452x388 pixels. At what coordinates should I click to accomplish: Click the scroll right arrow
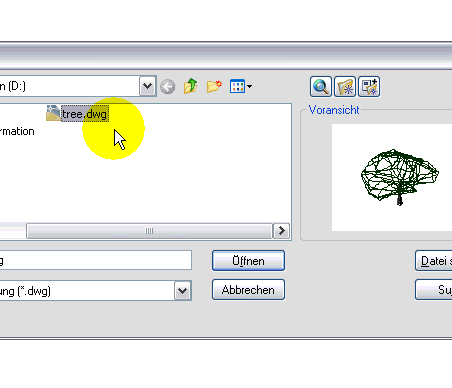coord(281,231)
